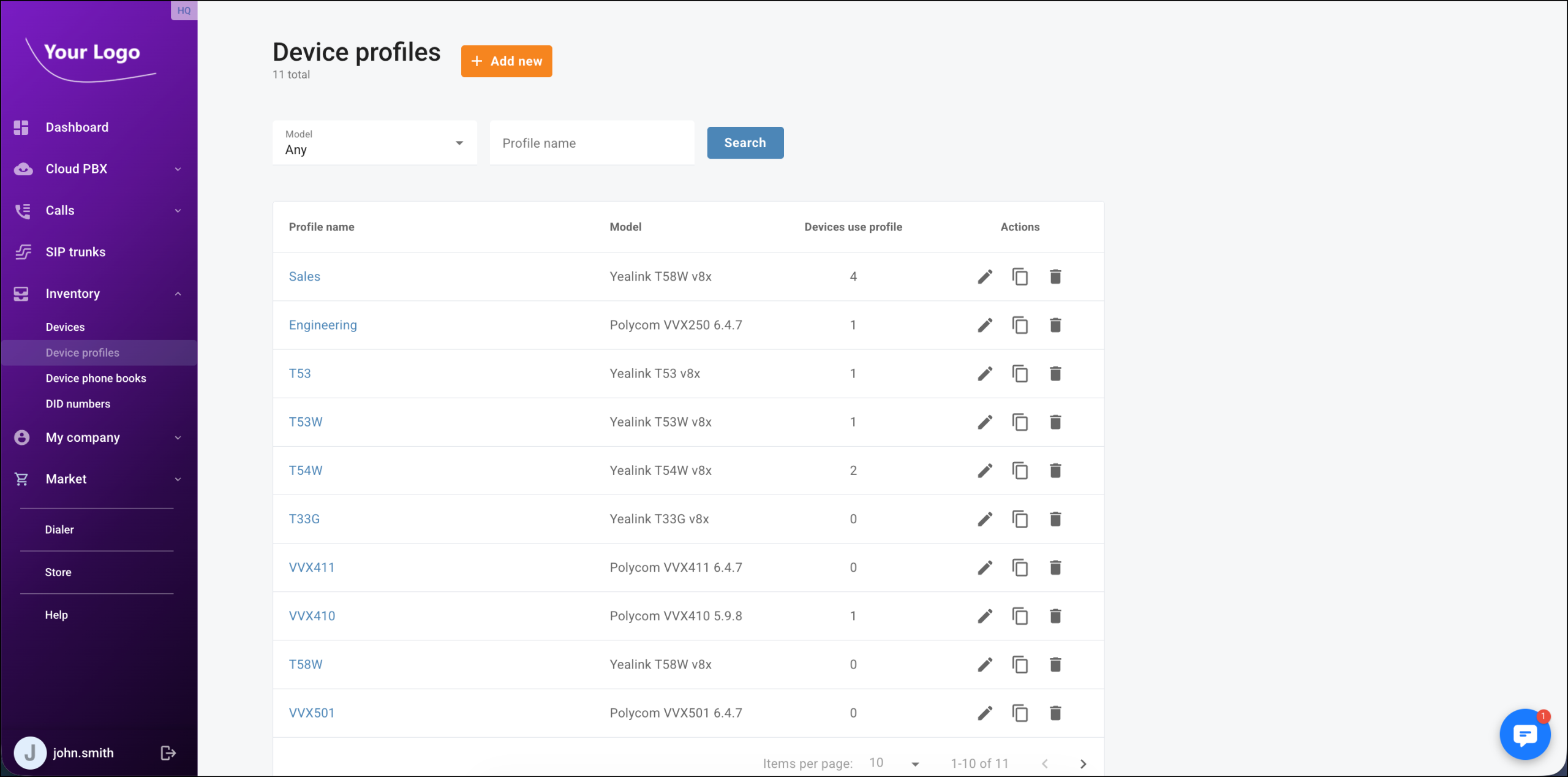Duplicate the Engineering profile with copy icon
Image resolution: width=1568 pixels, height=777 pixels.
tap(1020, 325)
